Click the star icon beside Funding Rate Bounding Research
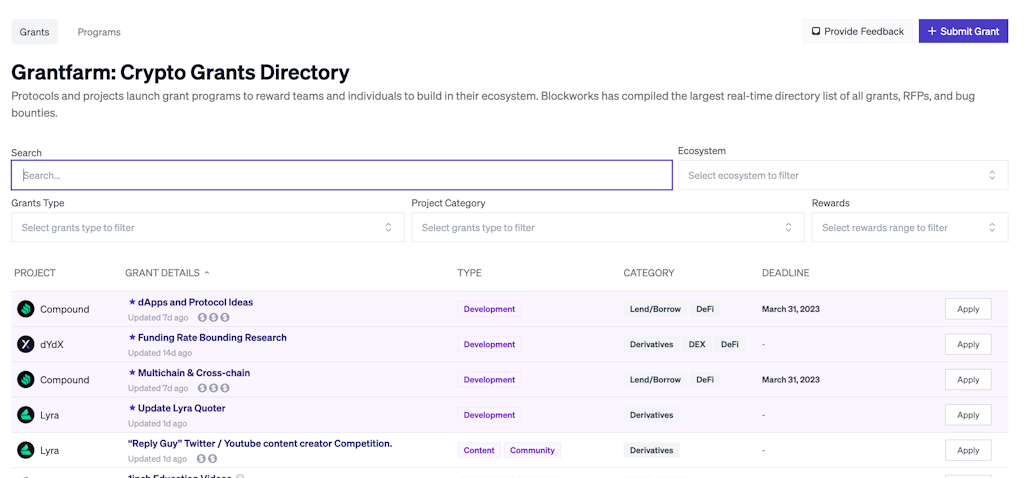1024x478 pixels. point(132,338)
